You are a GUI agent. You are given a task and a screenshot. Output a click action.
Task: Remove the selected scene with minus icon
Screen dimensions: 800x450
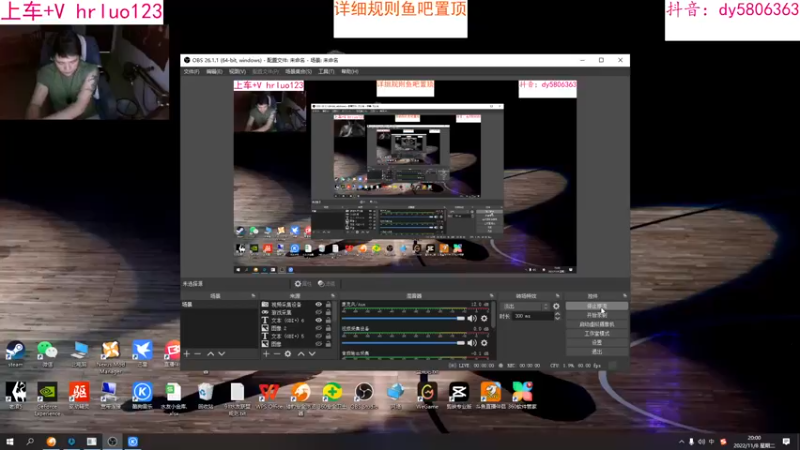coord(198,354)
